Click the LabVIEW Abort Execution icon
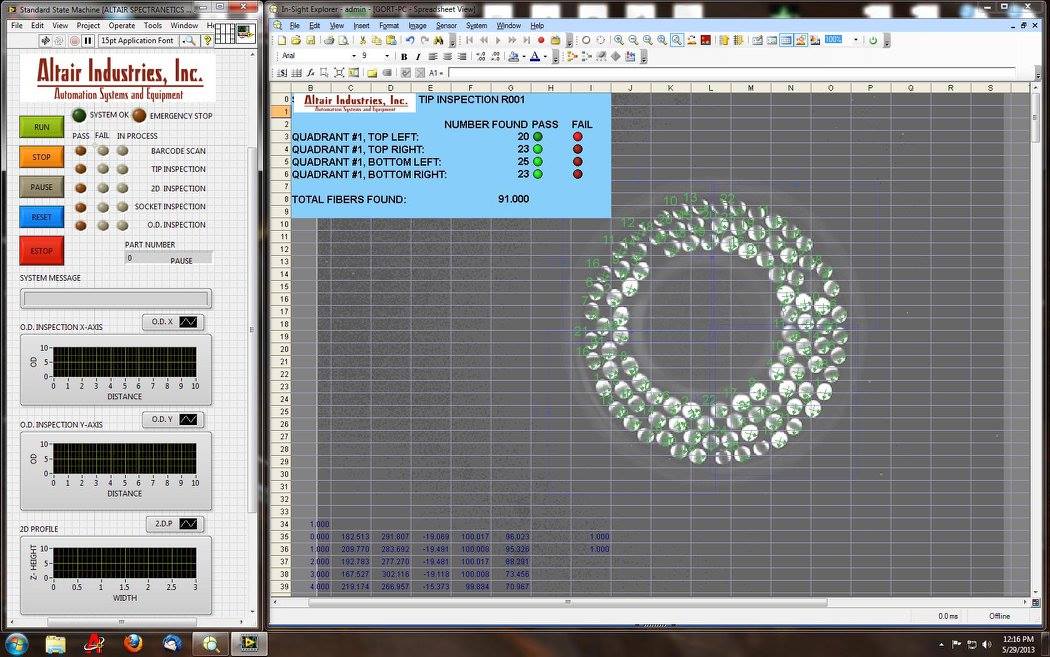 pos(74,41)
